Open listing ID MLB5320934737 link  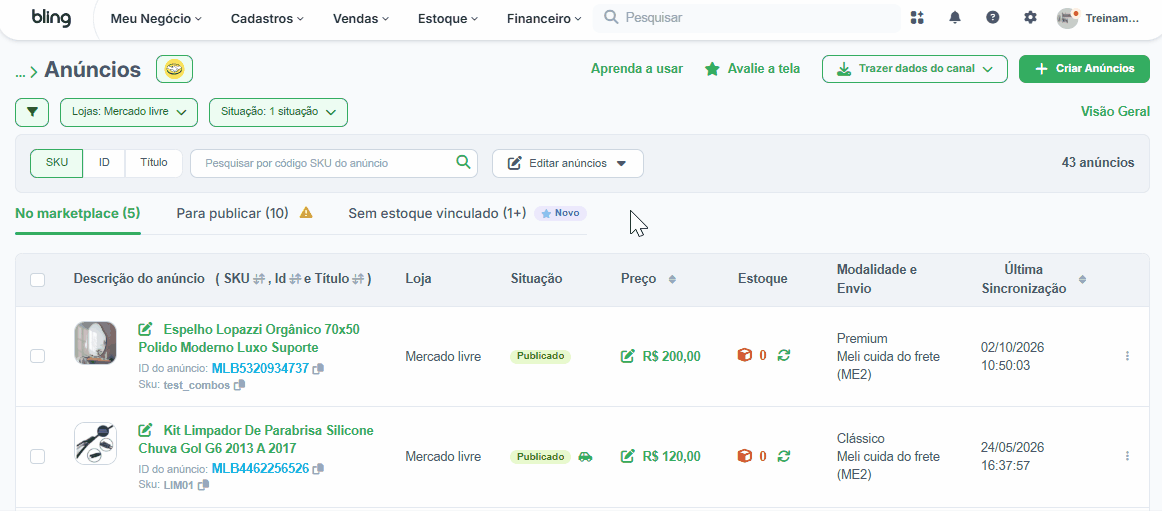point(260,368)
